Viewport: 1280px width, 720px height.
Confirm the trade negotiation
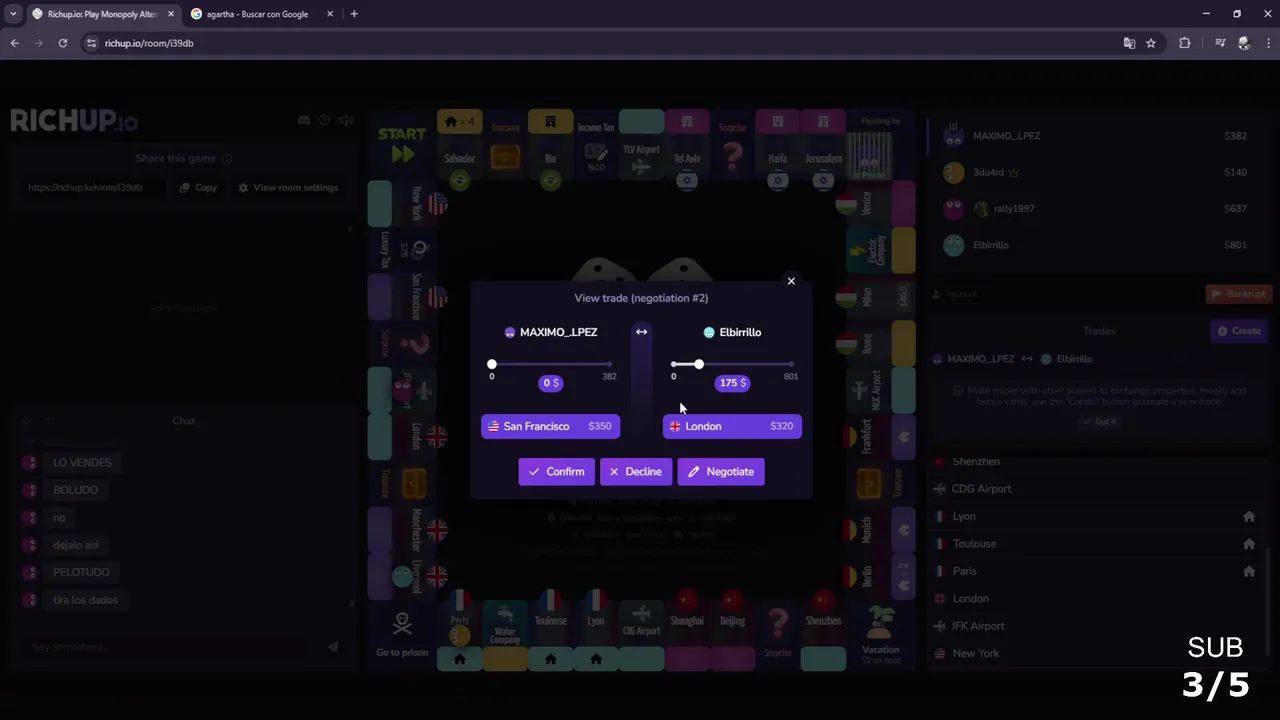(556, 472)
